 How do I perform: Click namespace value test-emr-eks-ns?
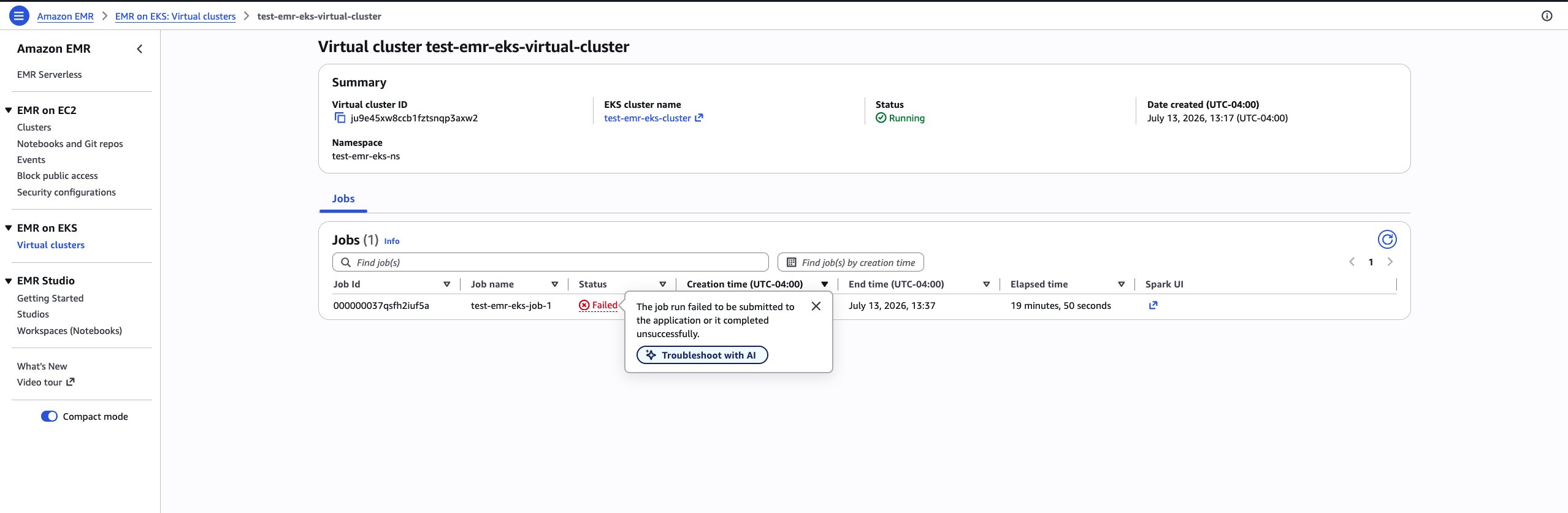(366, 156)
